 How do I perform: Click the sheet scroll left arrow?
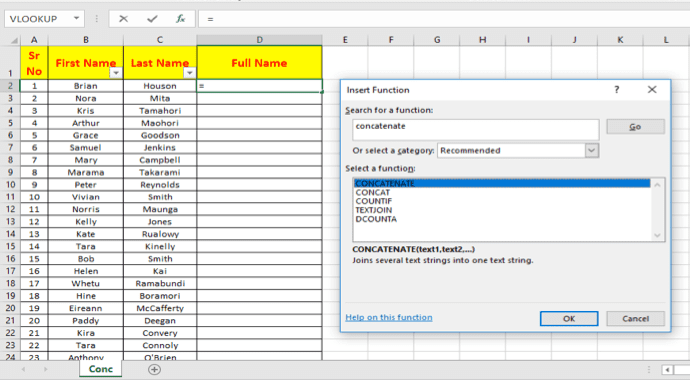pyautogui.click(x=23, y=369)
